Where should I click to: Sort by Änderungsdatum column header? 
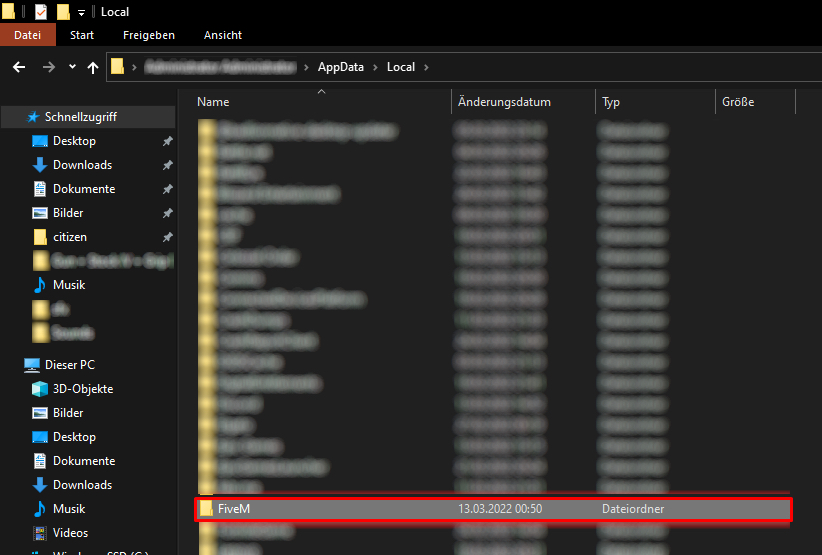point(504,102)
